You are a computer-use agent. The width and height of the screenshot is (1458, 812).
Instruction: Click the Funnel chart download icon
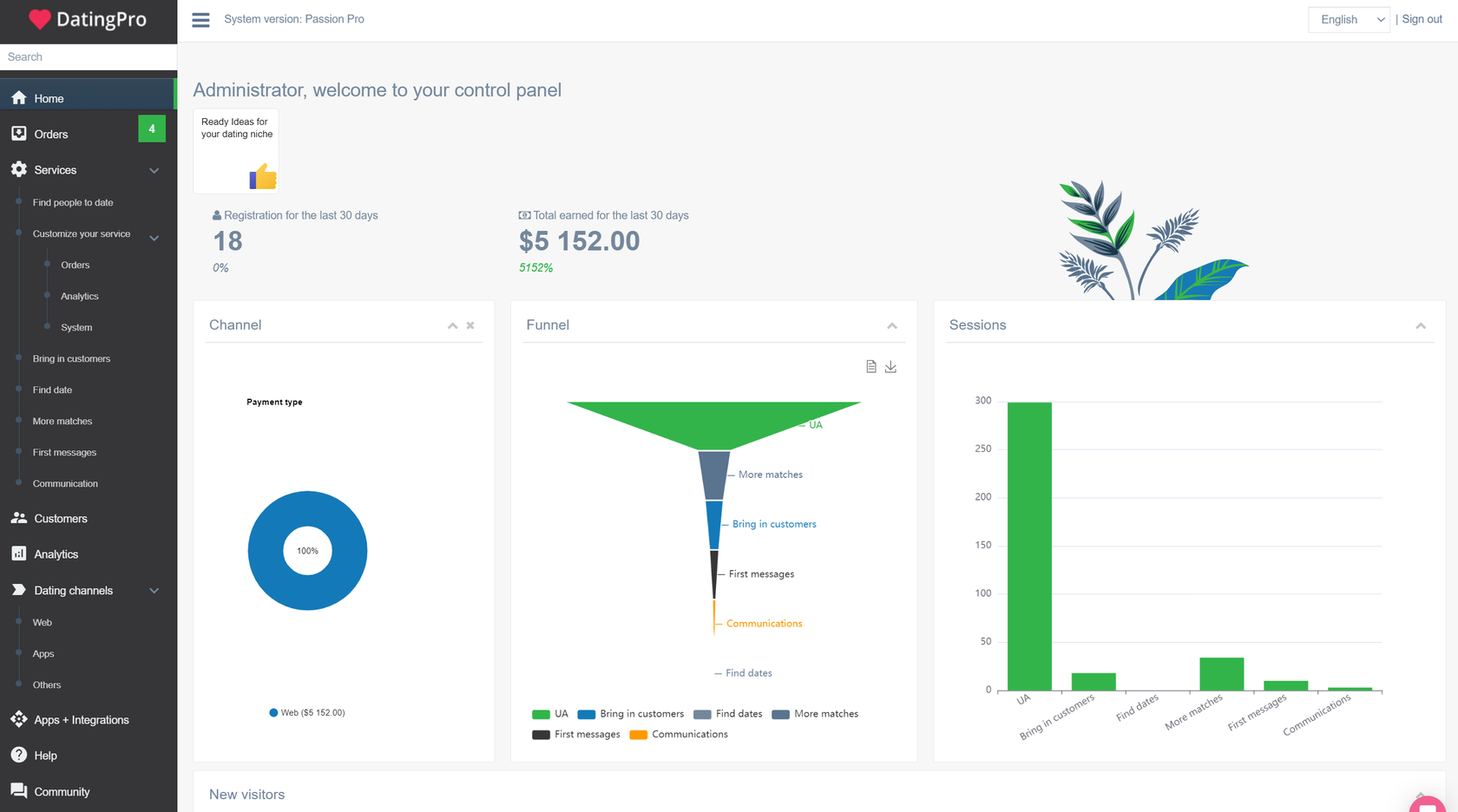coord(890,367)
